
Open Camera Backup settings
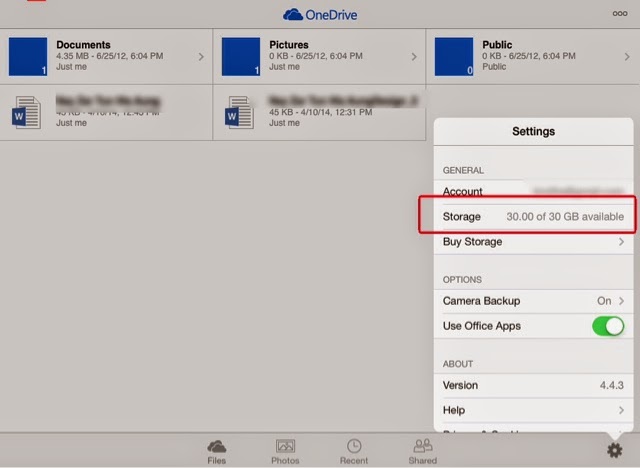point(533,301)
